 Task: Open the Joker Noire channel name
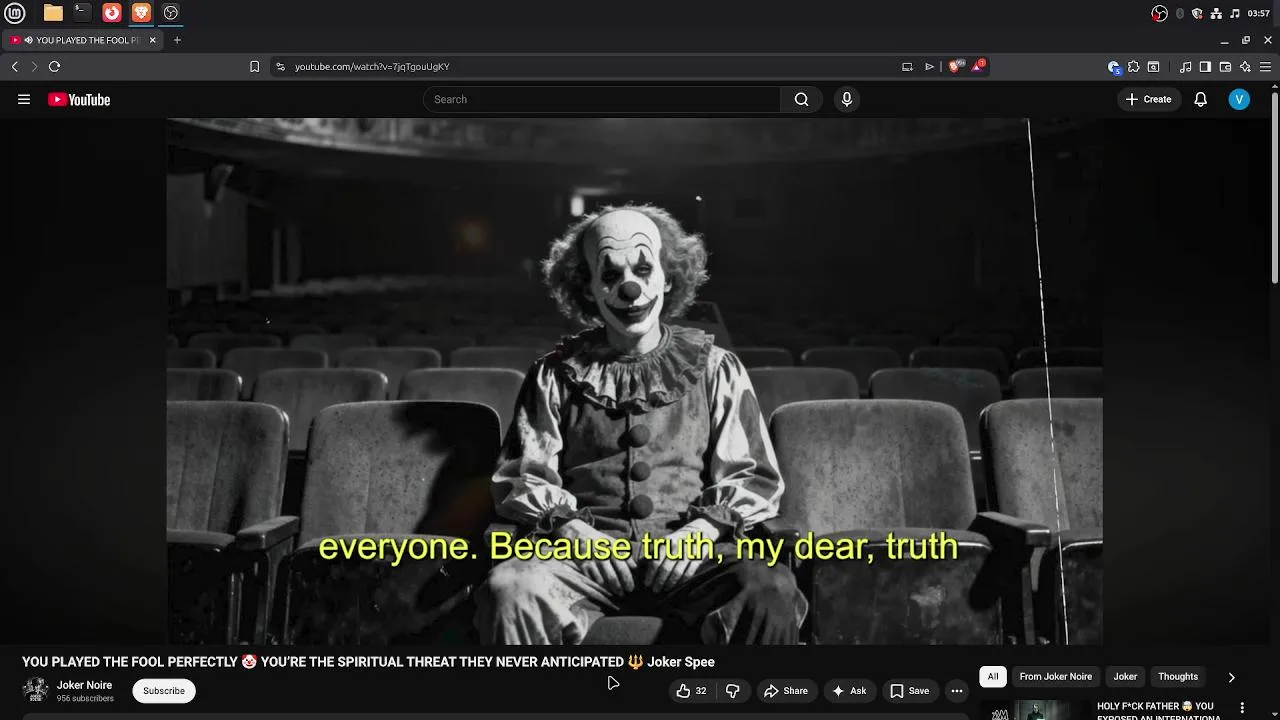click(x=84, y=685)
